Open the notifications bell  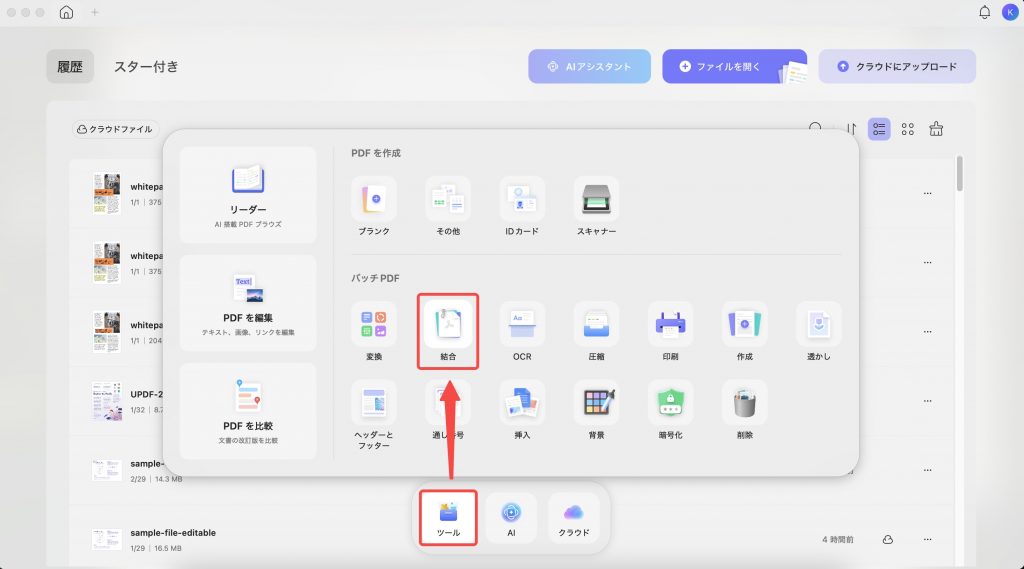coord(984,12)
